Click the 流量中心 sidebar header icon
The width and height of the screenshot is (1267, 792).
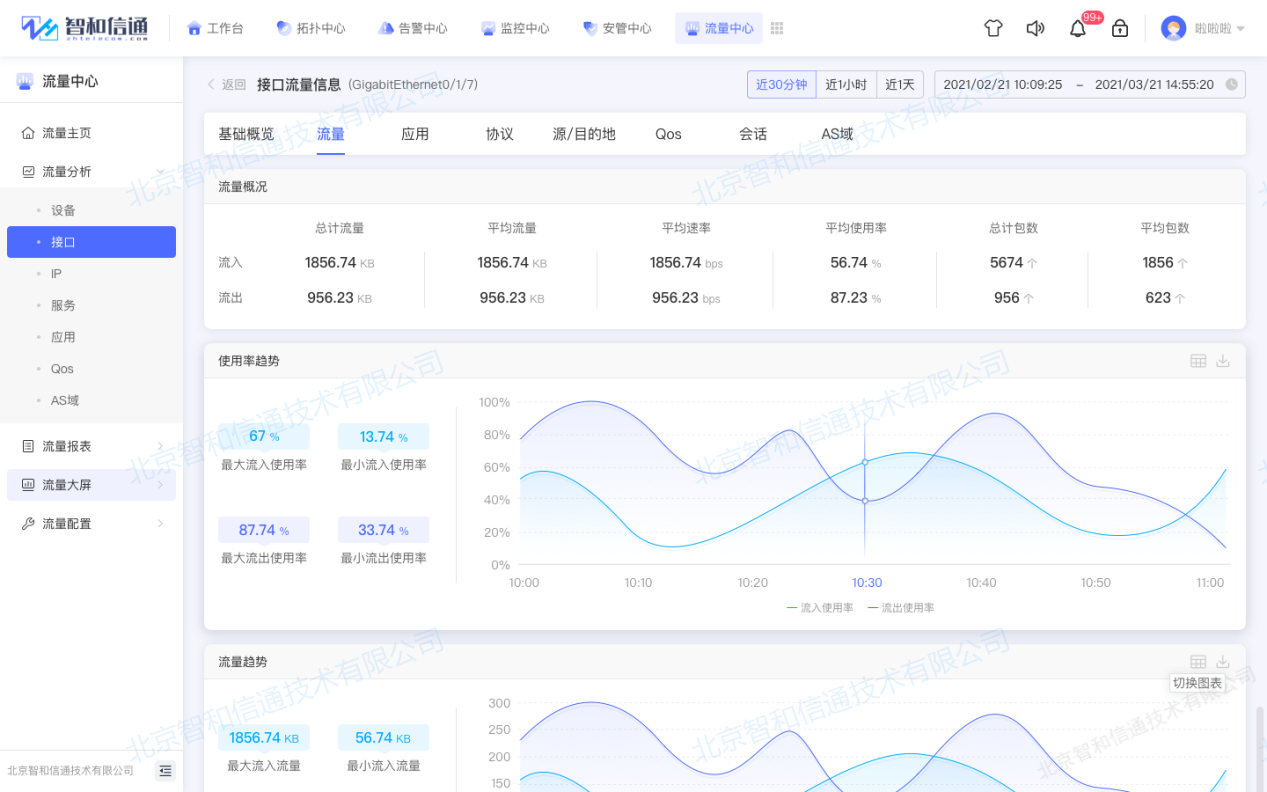coord(24,81)
